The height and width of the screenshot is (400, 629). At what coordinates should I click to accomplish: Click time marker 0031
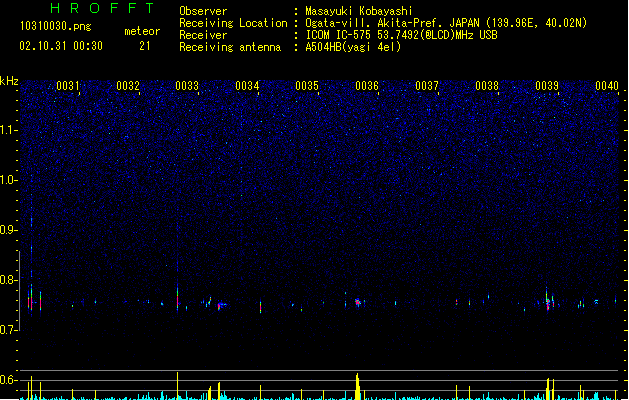click(67, 86)
